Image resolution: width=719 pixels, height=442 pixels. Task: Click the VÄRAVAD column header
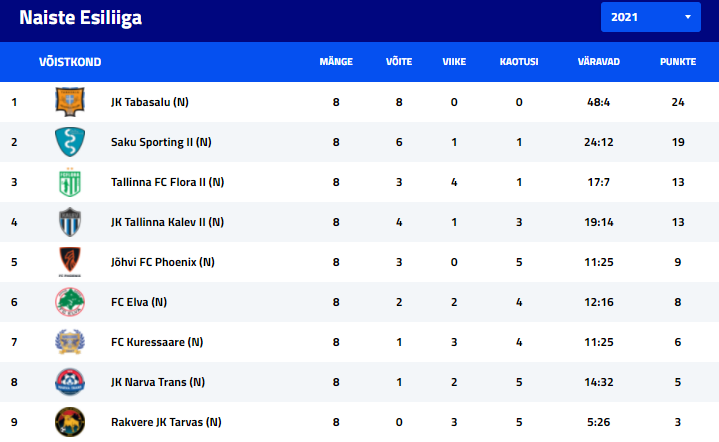(x=598, y=62)
